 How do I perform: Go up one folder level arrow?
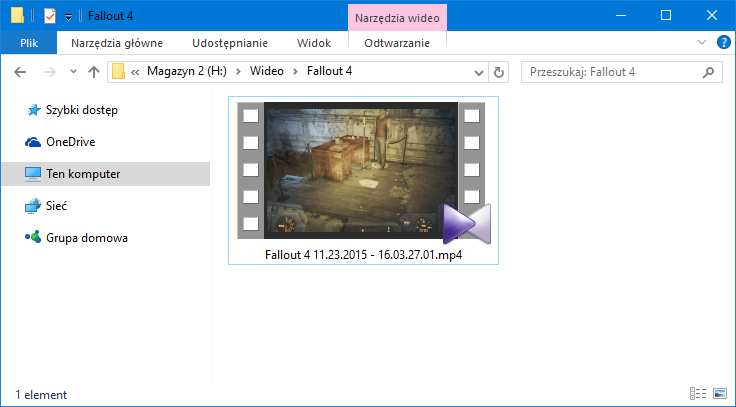point(94,72)
